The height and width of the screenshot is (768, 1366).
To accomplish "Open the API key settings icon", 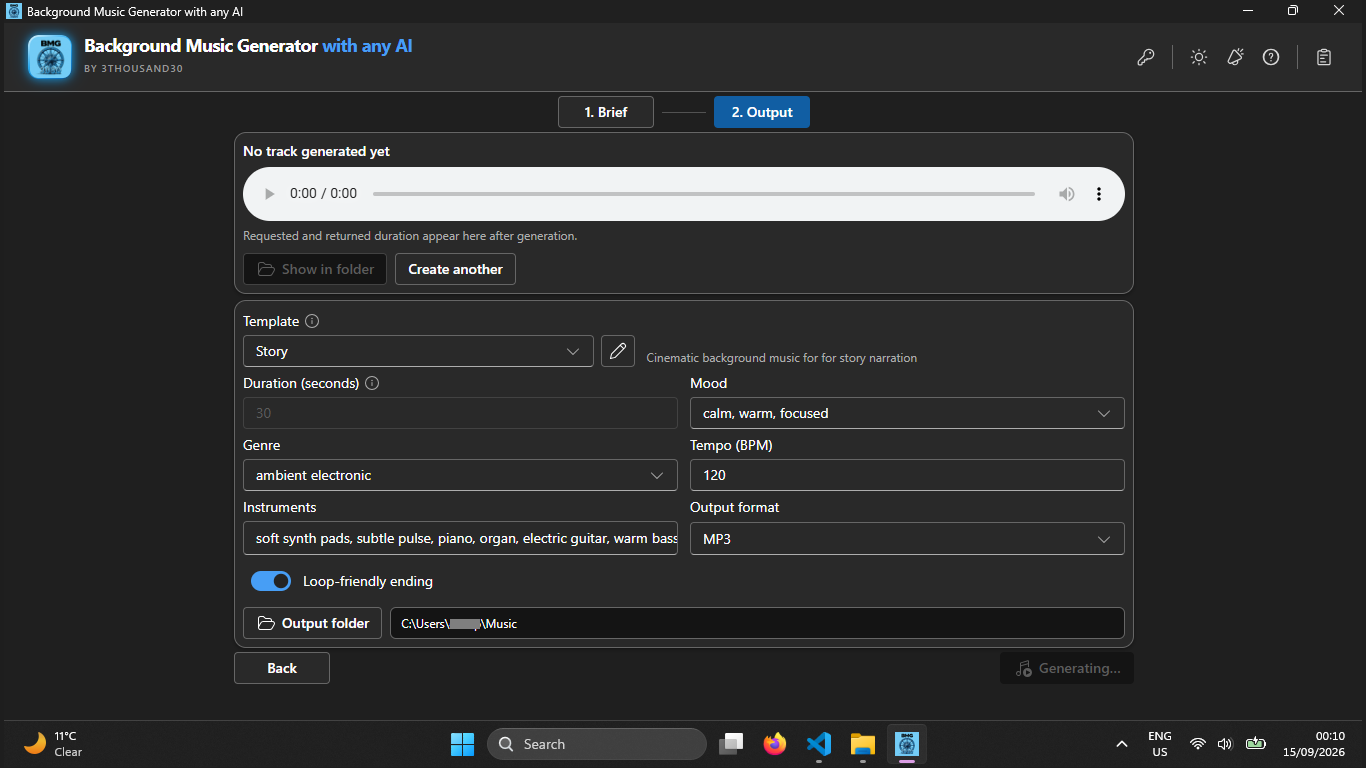I will pyautogui.click(x=1146, y=57).
